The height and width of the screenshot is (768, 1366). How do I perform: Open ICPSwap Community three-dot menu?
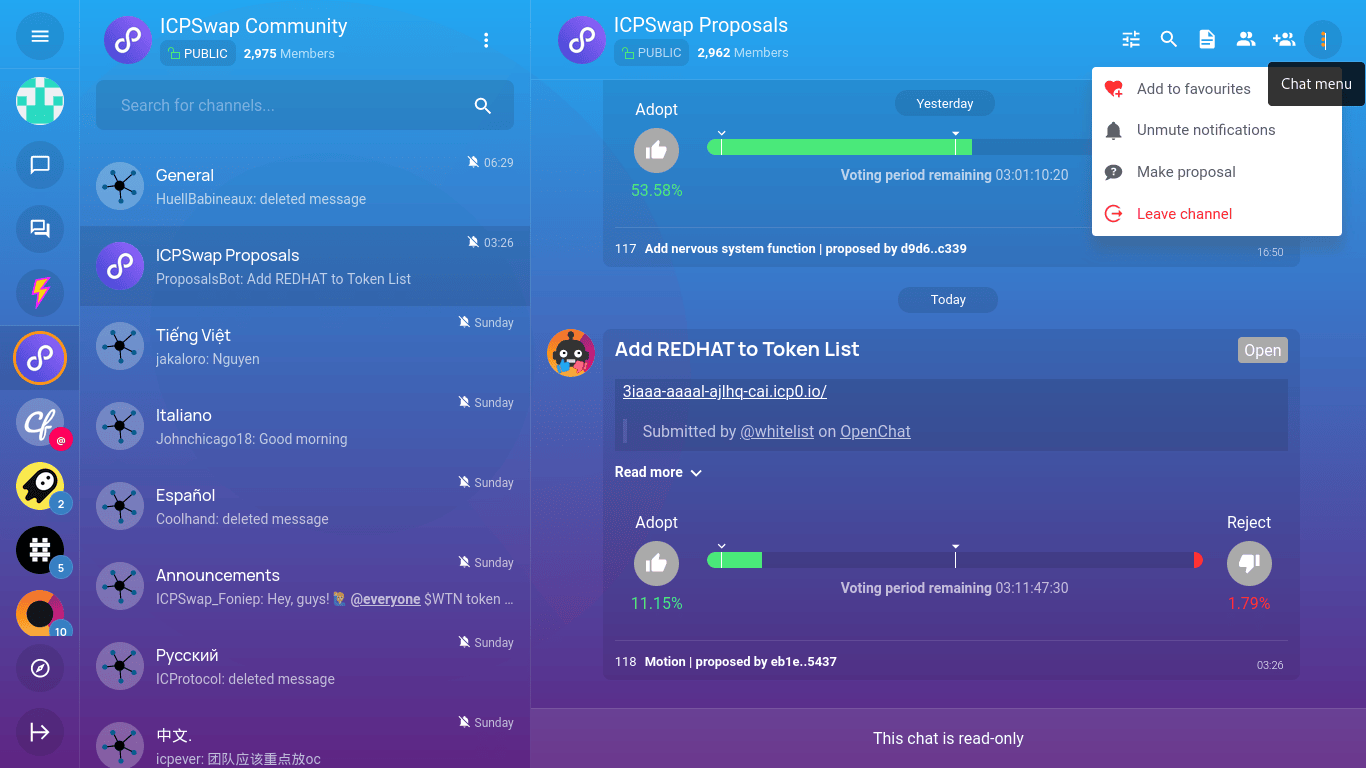coord(486,40)
